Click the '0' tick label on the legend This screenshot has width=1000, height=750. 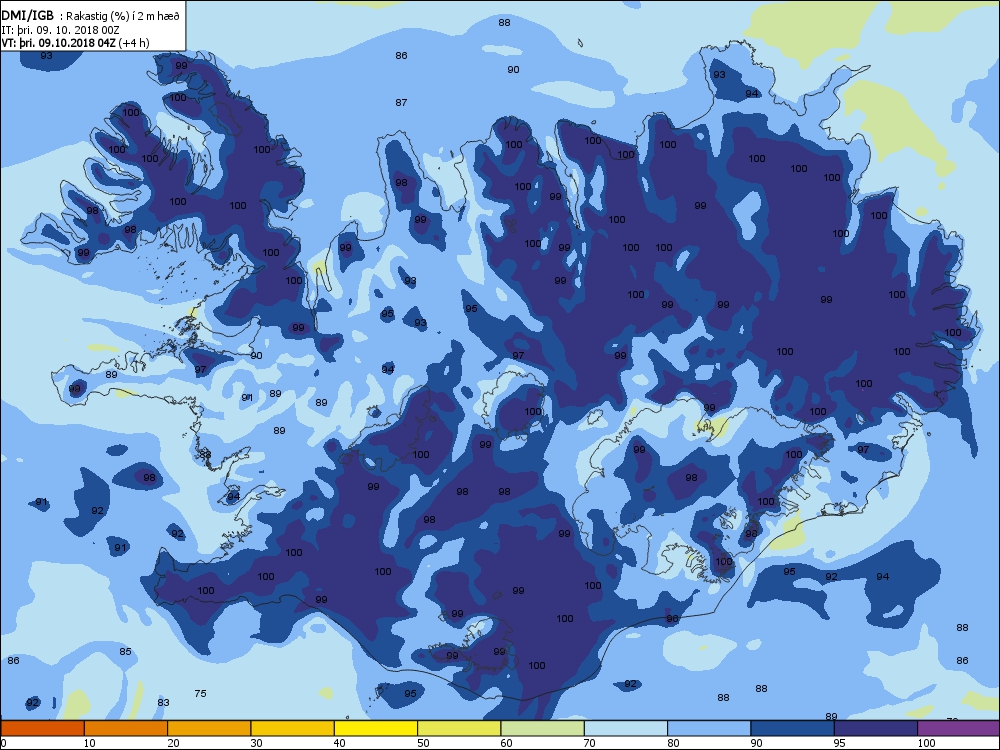(4, 743)
